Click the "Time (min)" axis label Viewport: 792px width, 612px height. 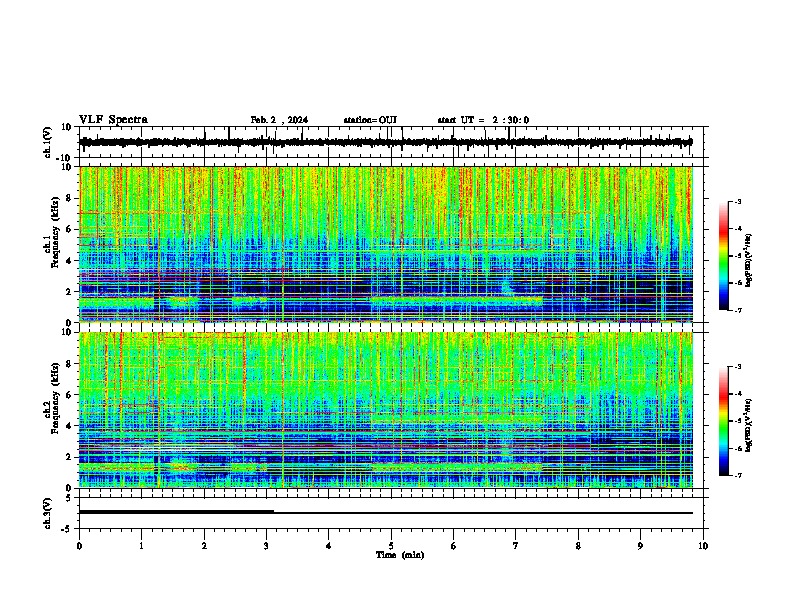coord(400,555)
